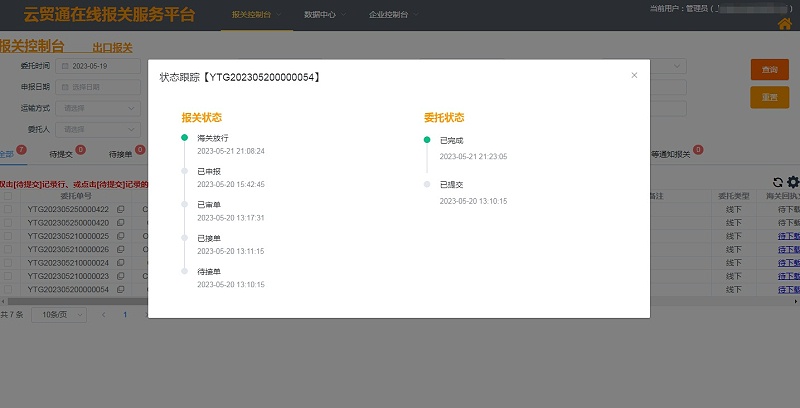
Task: Open table column settings gear
Action: (793, 182)
